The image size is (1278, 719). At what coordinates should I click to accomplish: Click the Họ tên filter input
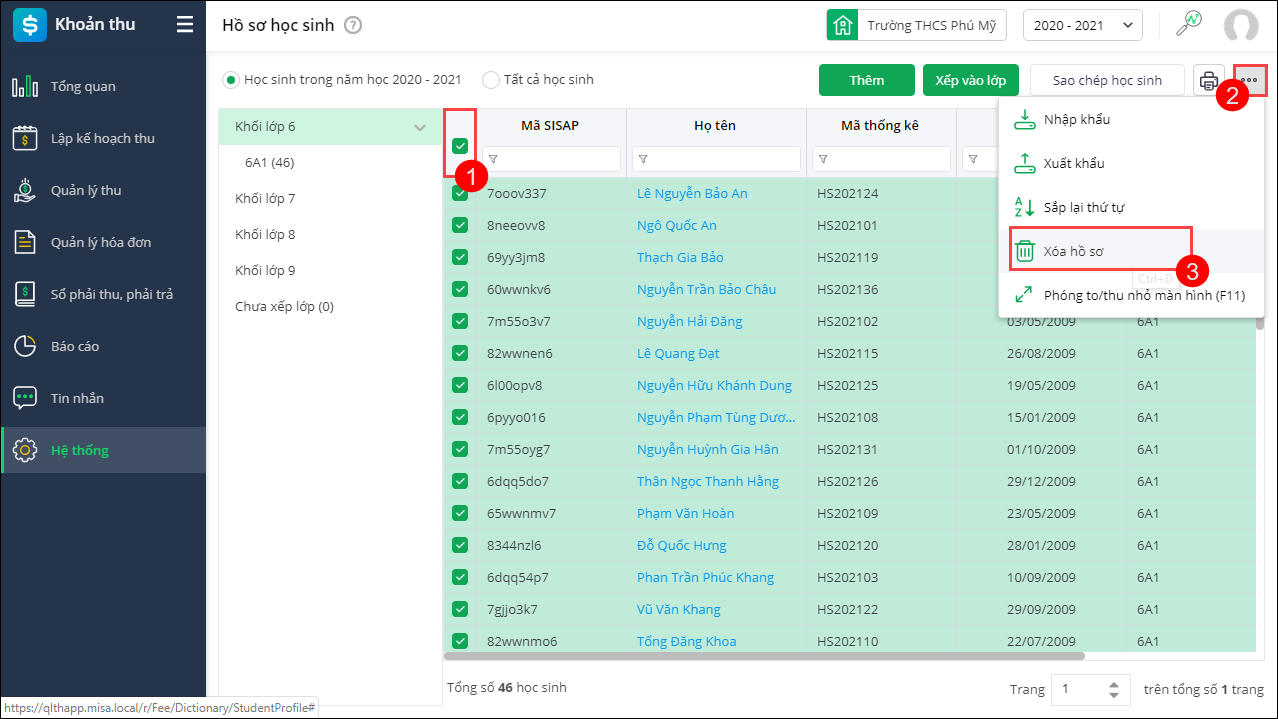pyautogui.click(x=716, y=159)
